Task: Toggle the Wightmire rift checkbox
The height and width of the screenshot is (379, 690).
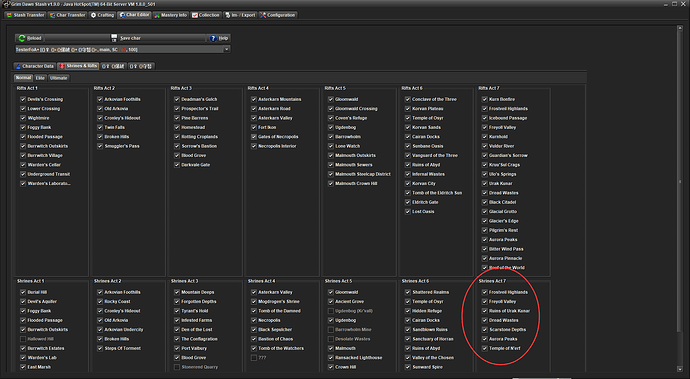Action: point(23,118)
